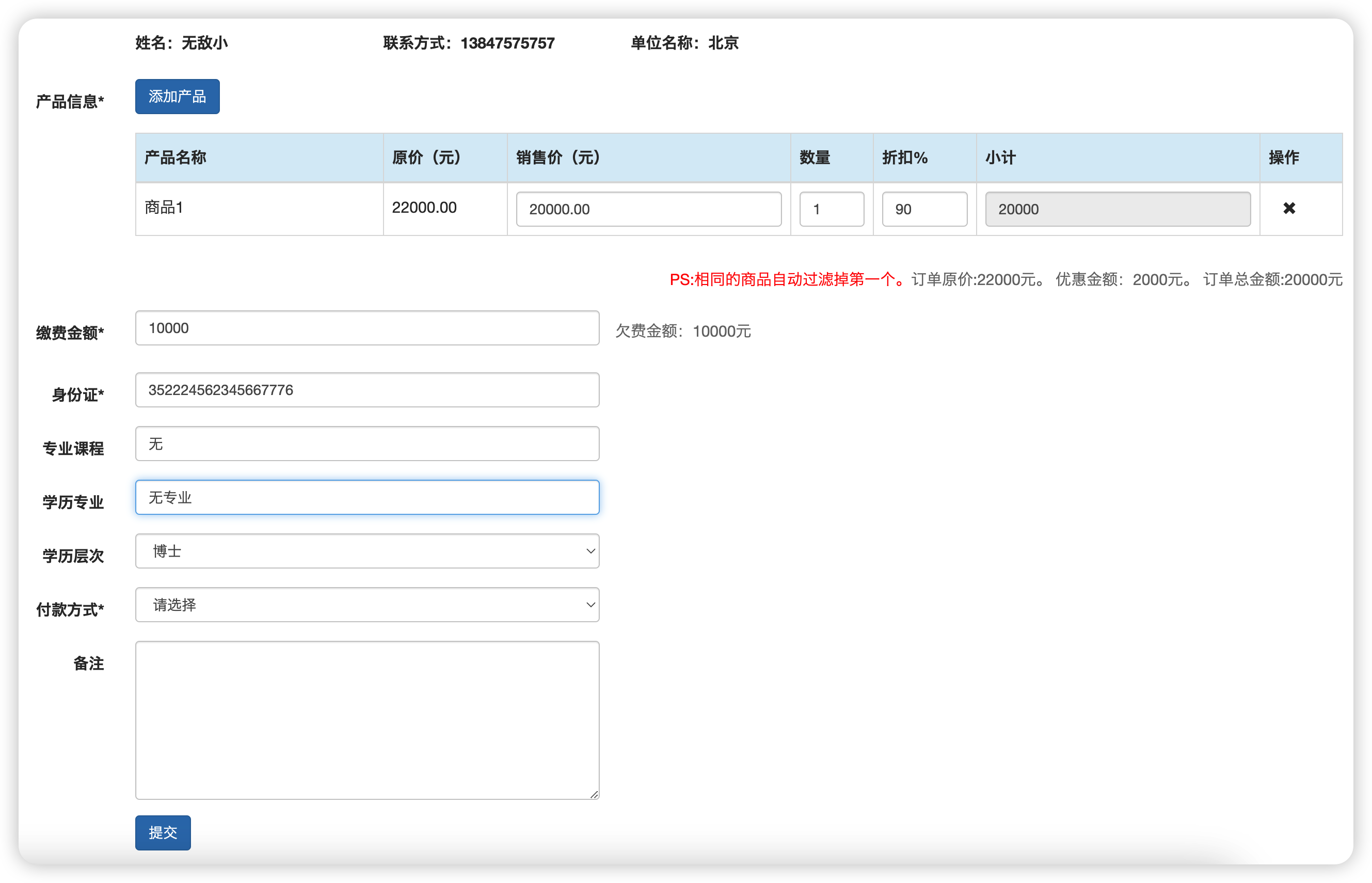Viewport: 1372px width, 883px height.
Task: Remove 商品1 row with the X icon
Action: [1289, 208]
